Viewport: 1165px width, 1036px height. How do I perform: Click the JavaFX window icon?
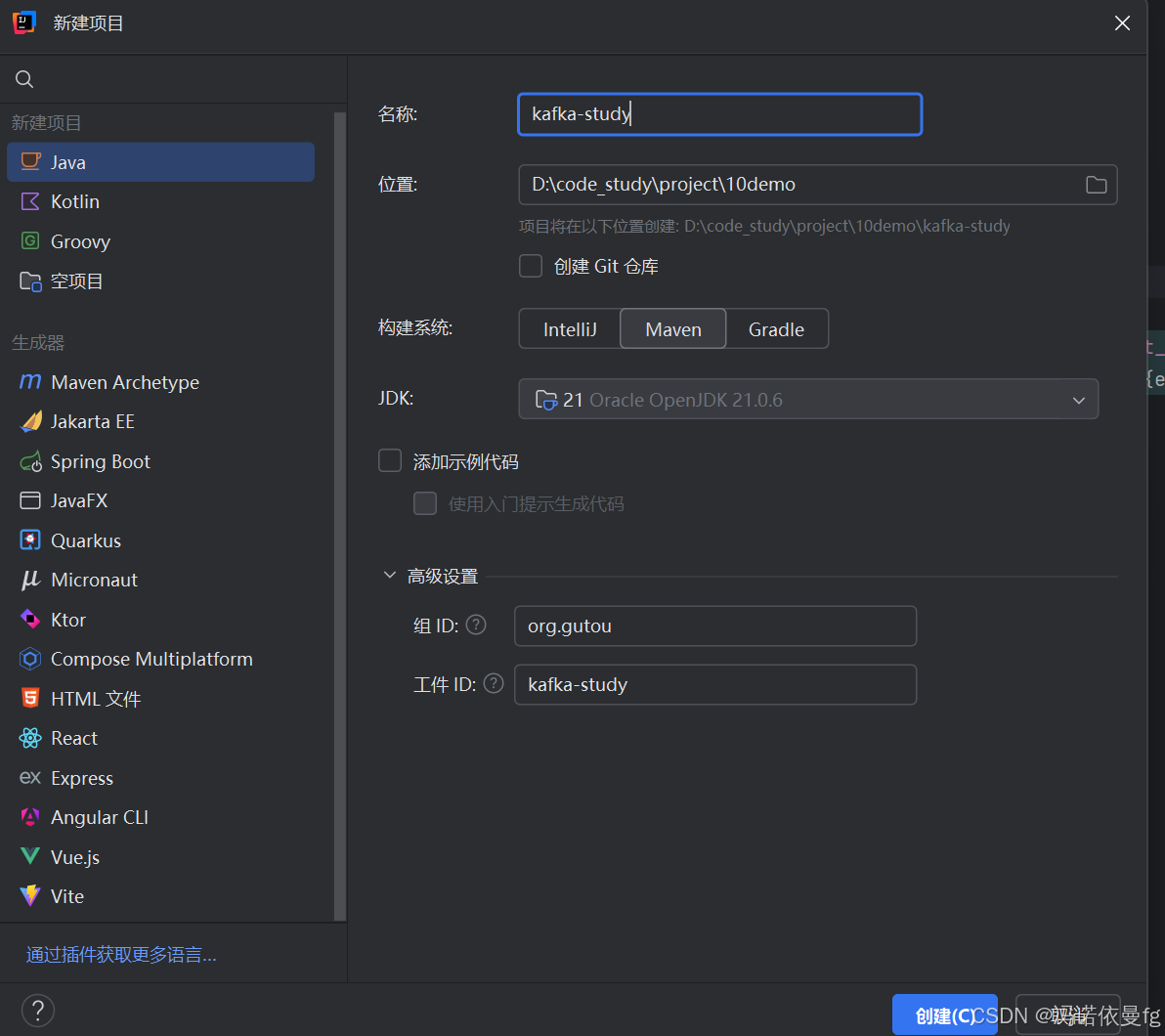click(x=30, y=500)
